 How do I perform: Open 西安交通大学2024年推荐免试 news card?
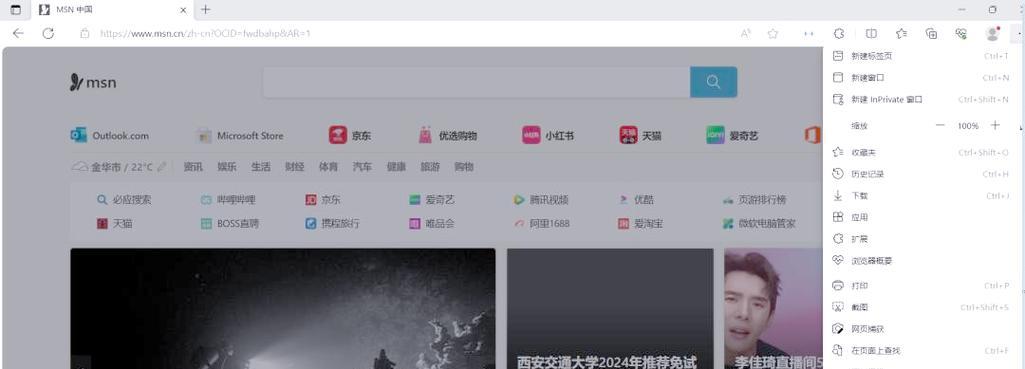[x=610, y=308]
